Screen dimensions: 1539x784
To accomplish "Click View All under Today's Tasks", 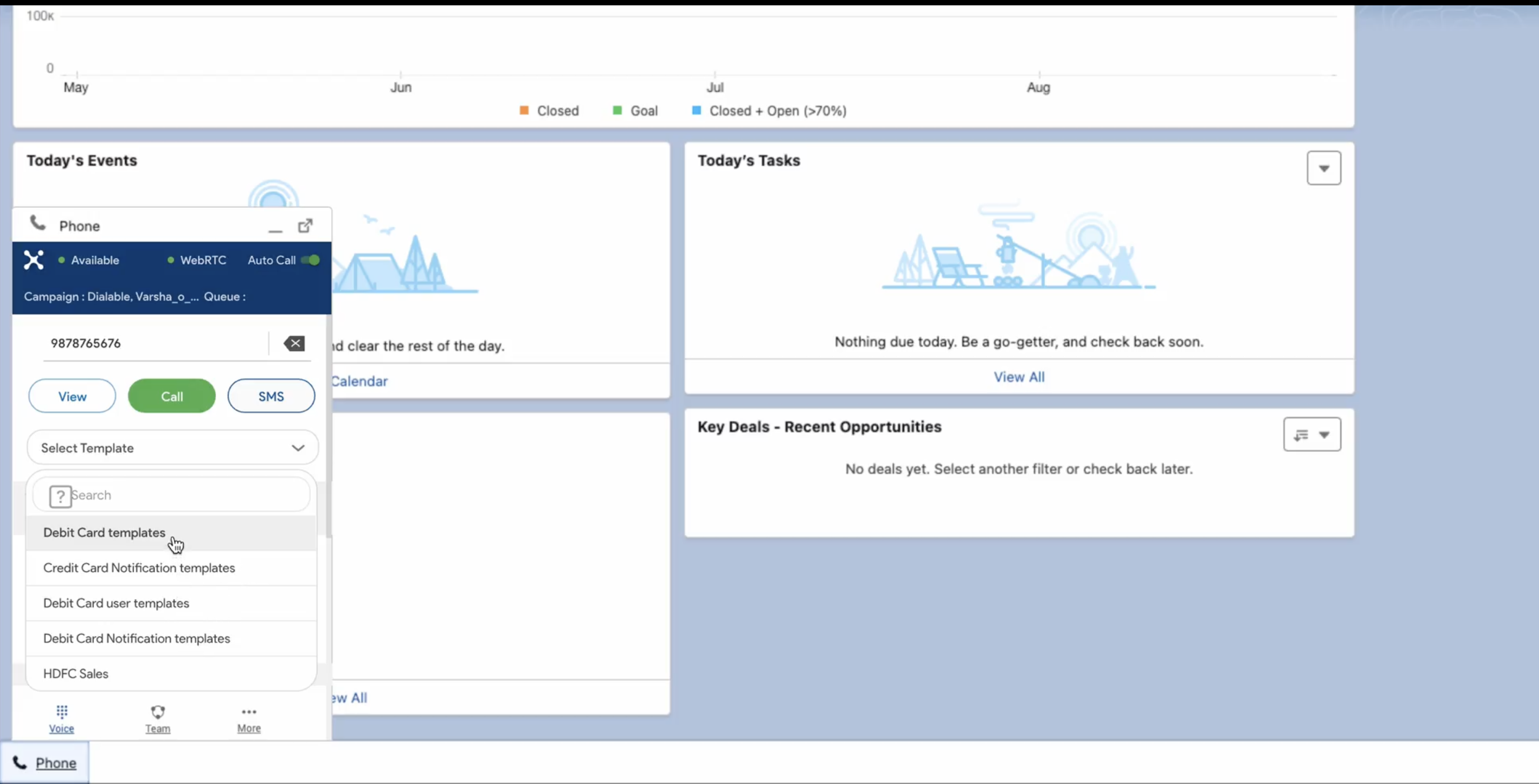I will tap(1019, 377).
